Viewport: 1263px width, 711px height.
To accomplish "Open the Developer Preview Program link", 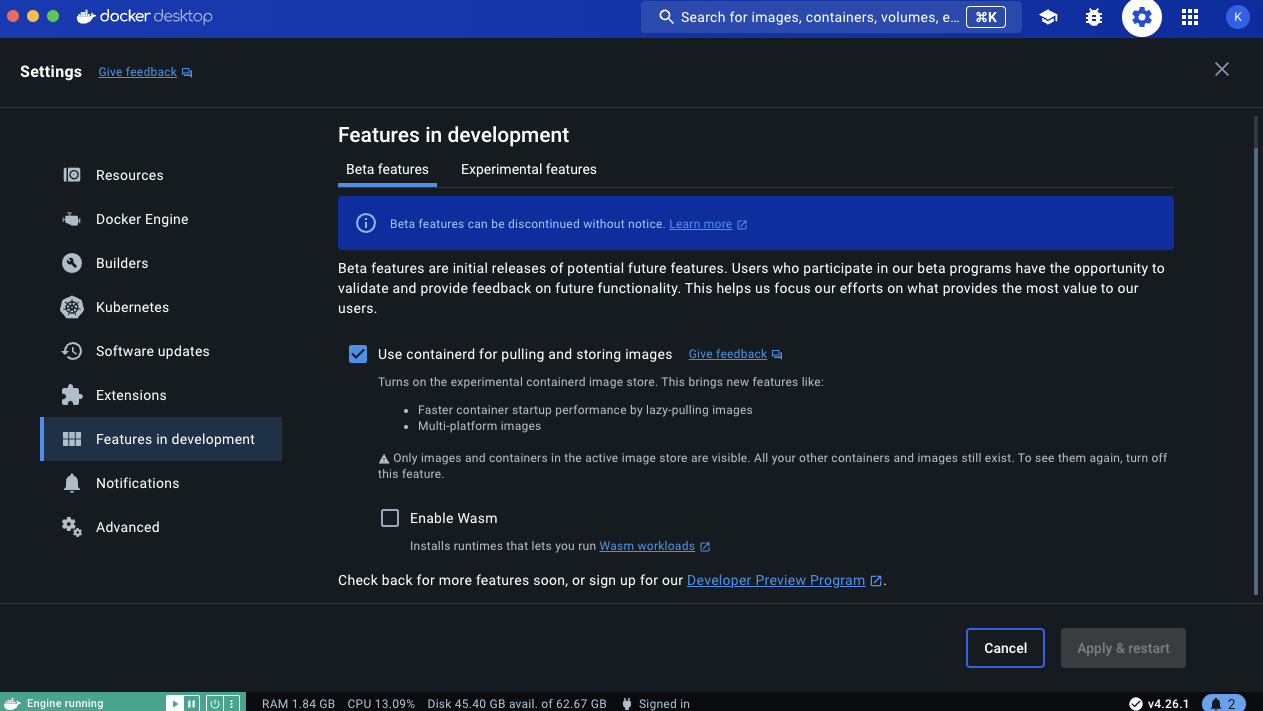I will tap(776, 580).
